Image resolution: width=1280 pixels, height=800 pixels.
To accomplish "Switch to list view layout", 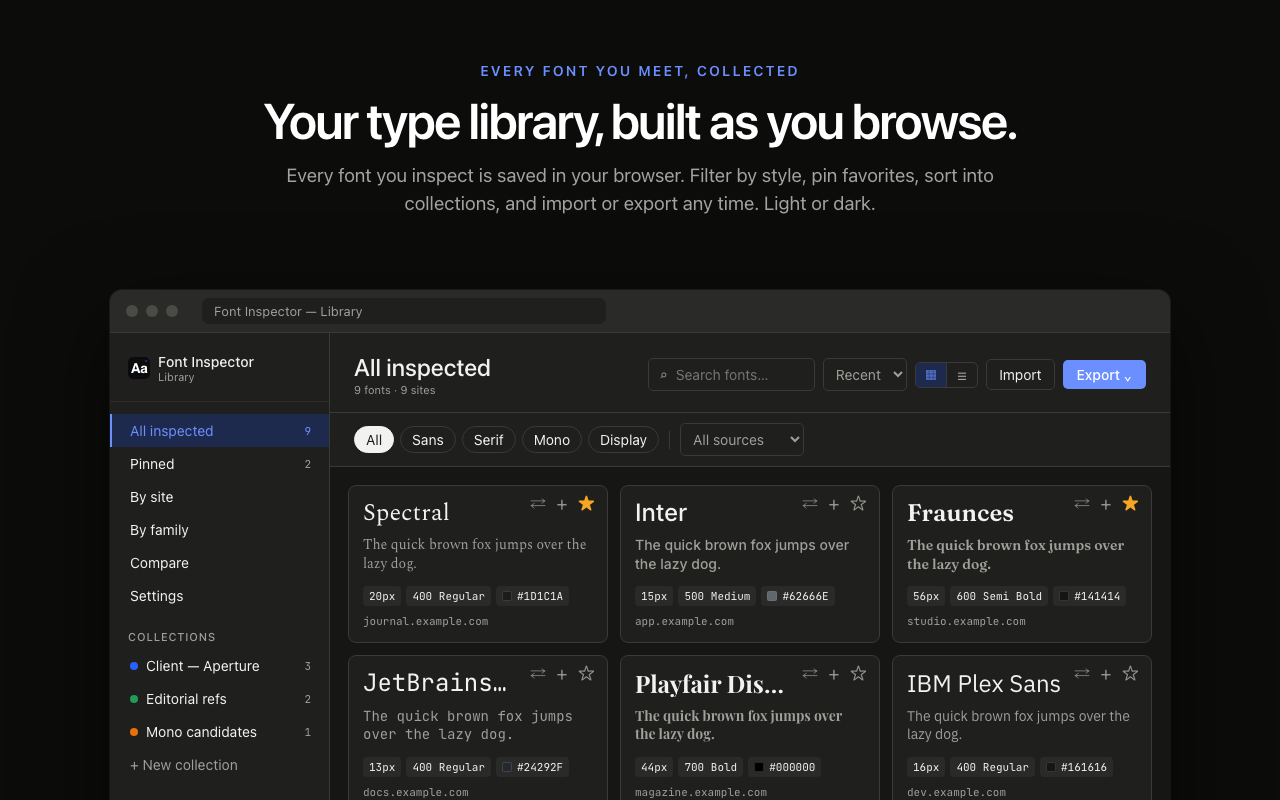I will (962, 375).
